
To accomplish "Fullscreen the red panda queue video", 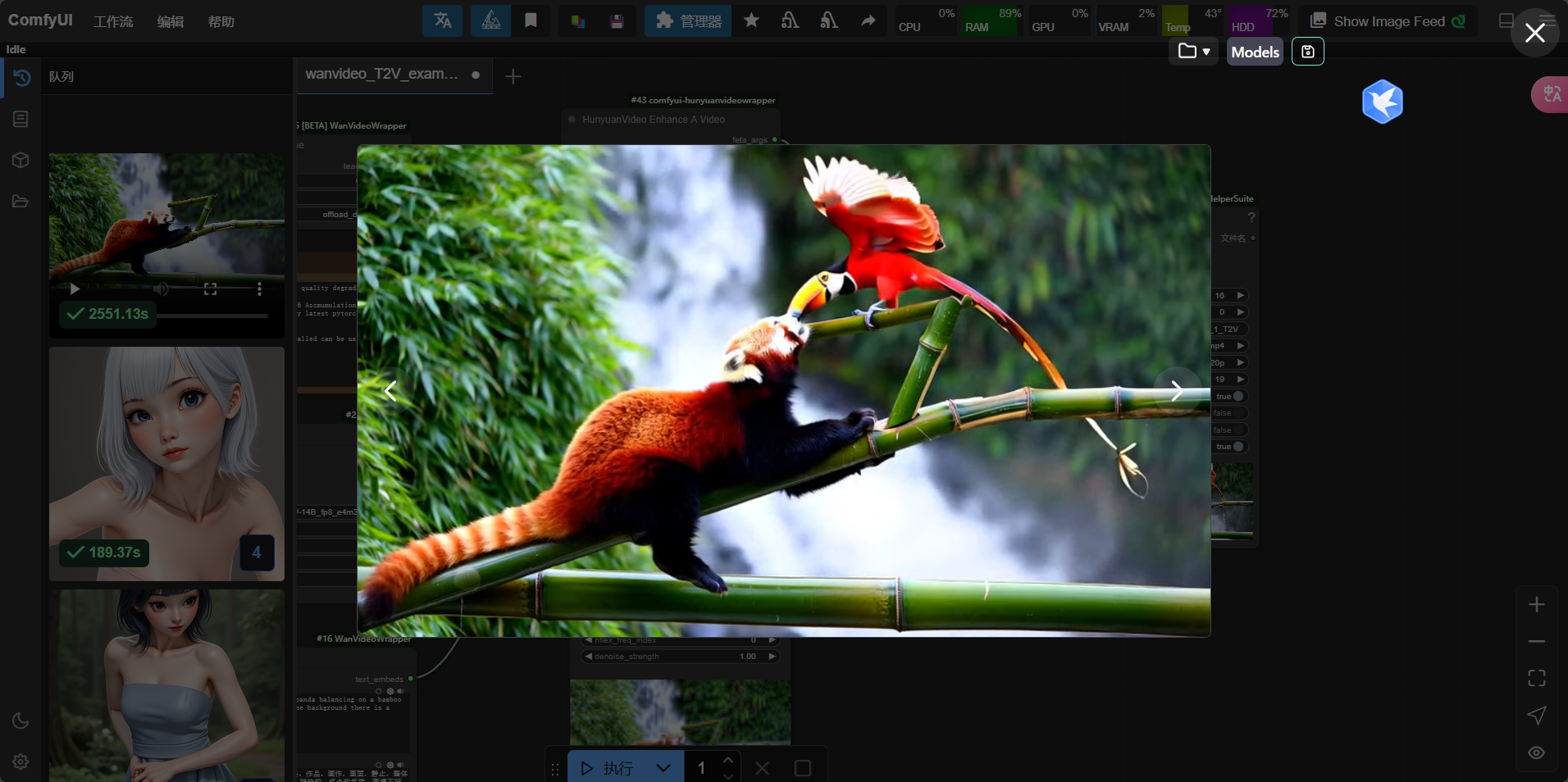I will point(210,289).
